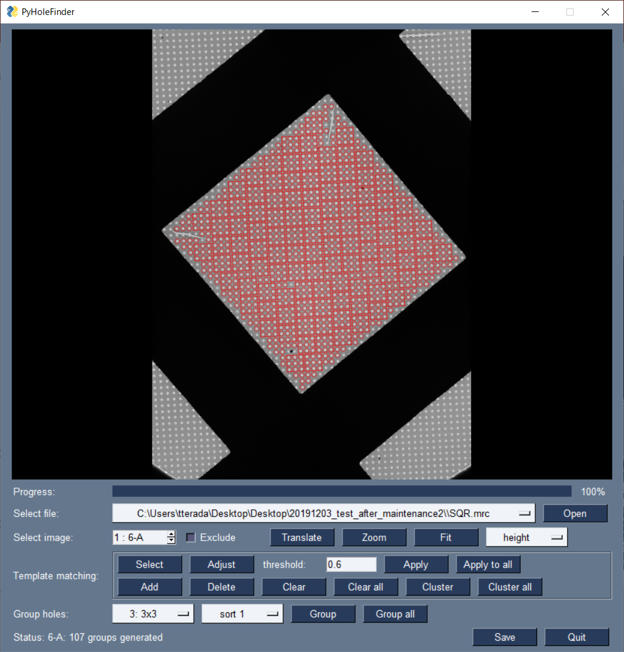Click the Group all button
Image resolution: width=624 pixels, height=652 pixels.
pos(395,614)
